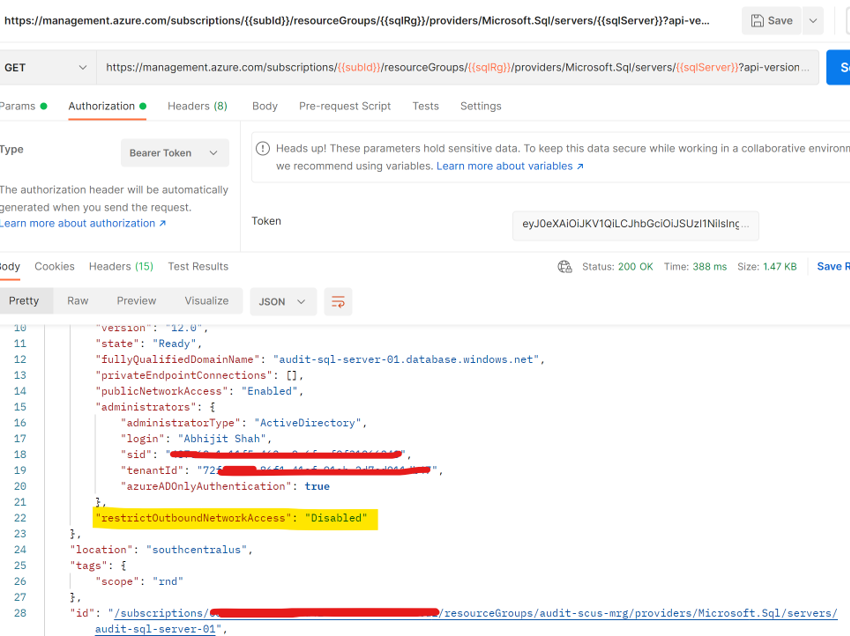Click the request title URL text at top
850x636 pixels.
[357, 21]
